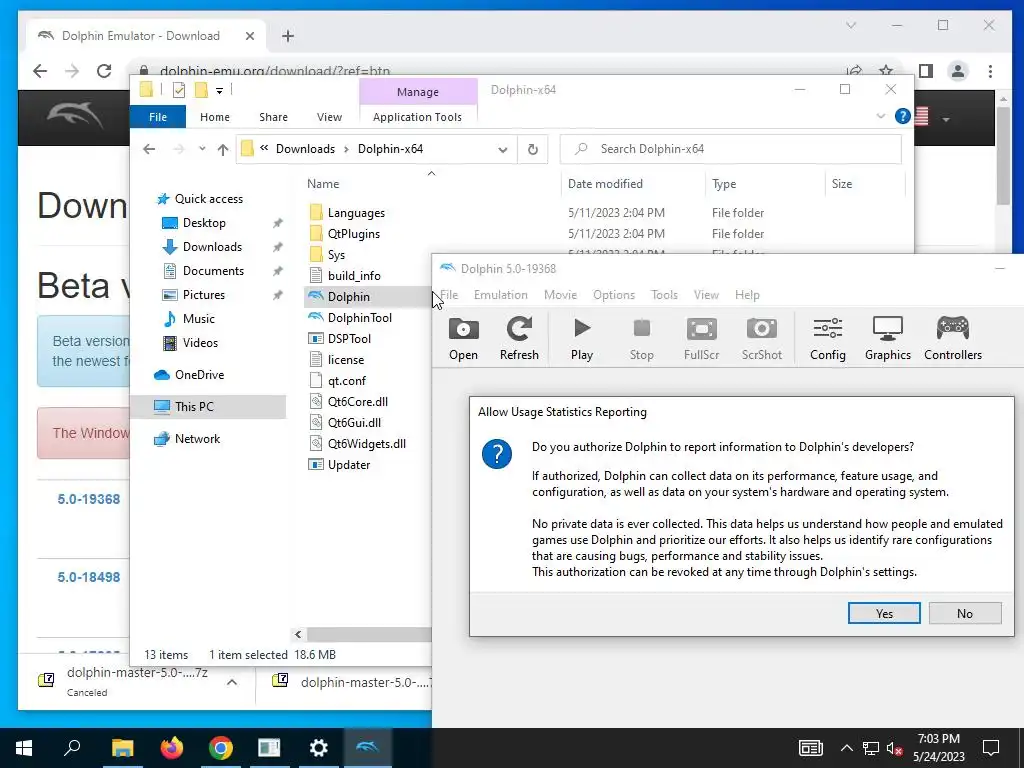Image resolution: width=1024 pixels, height=768 pixels.
Task: Open the Quick Access Toolbar customize dropdown
Action: click(x=219, y=91)
